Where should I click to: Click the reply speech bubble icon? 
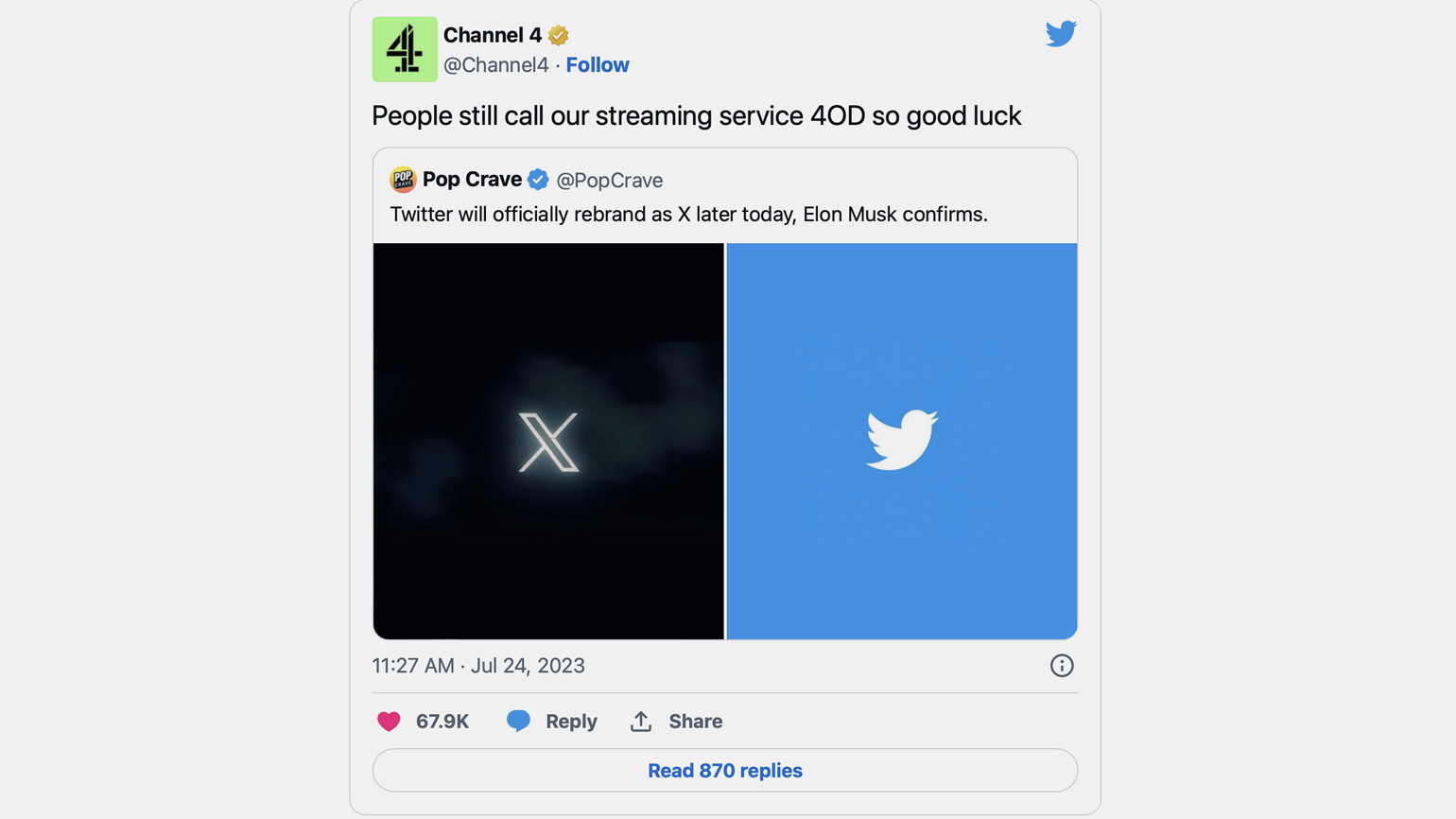[518, 721]
